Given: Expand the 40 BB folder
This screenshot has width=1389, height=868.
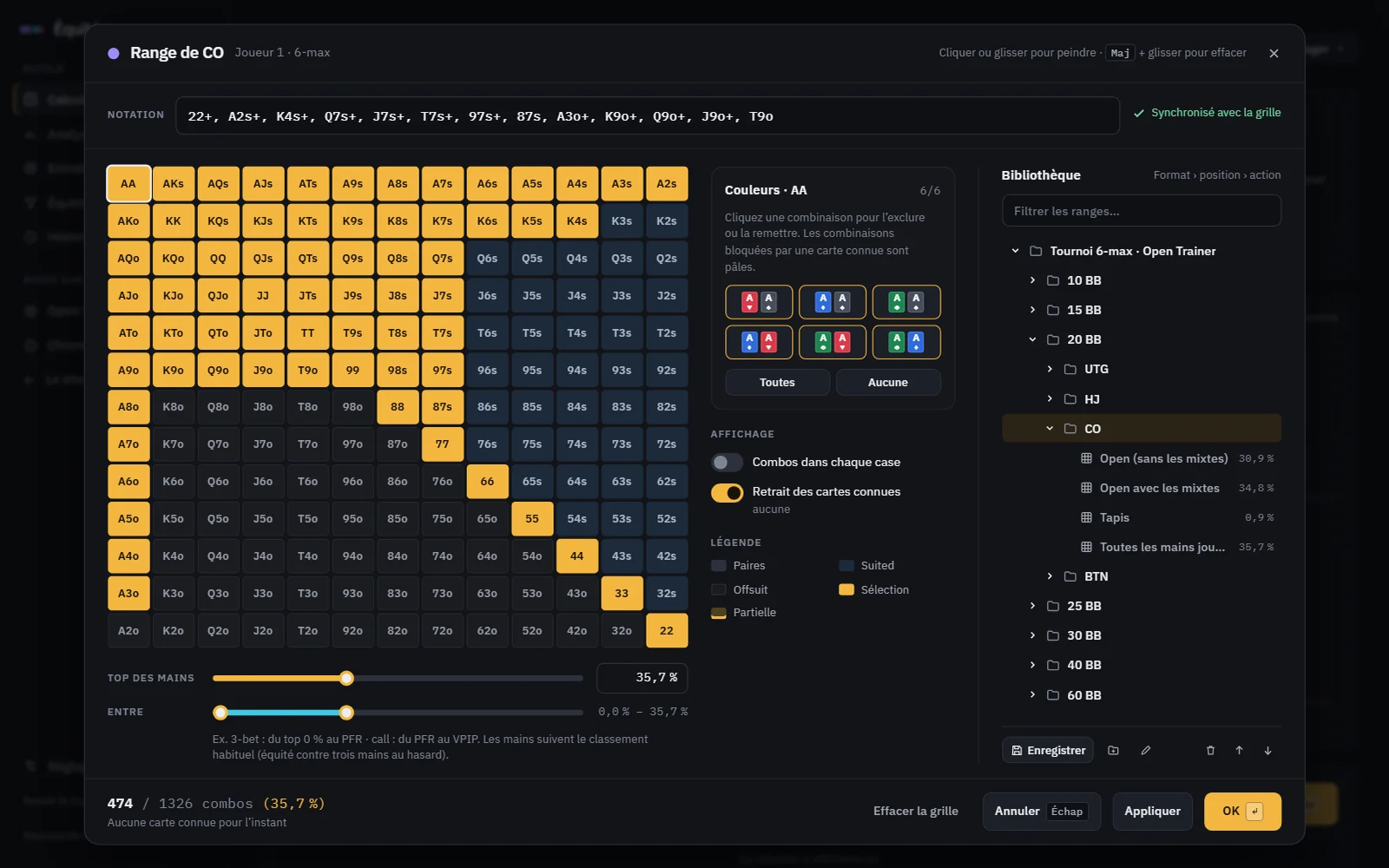Looking at the screenshot, I should [1032, 665].
